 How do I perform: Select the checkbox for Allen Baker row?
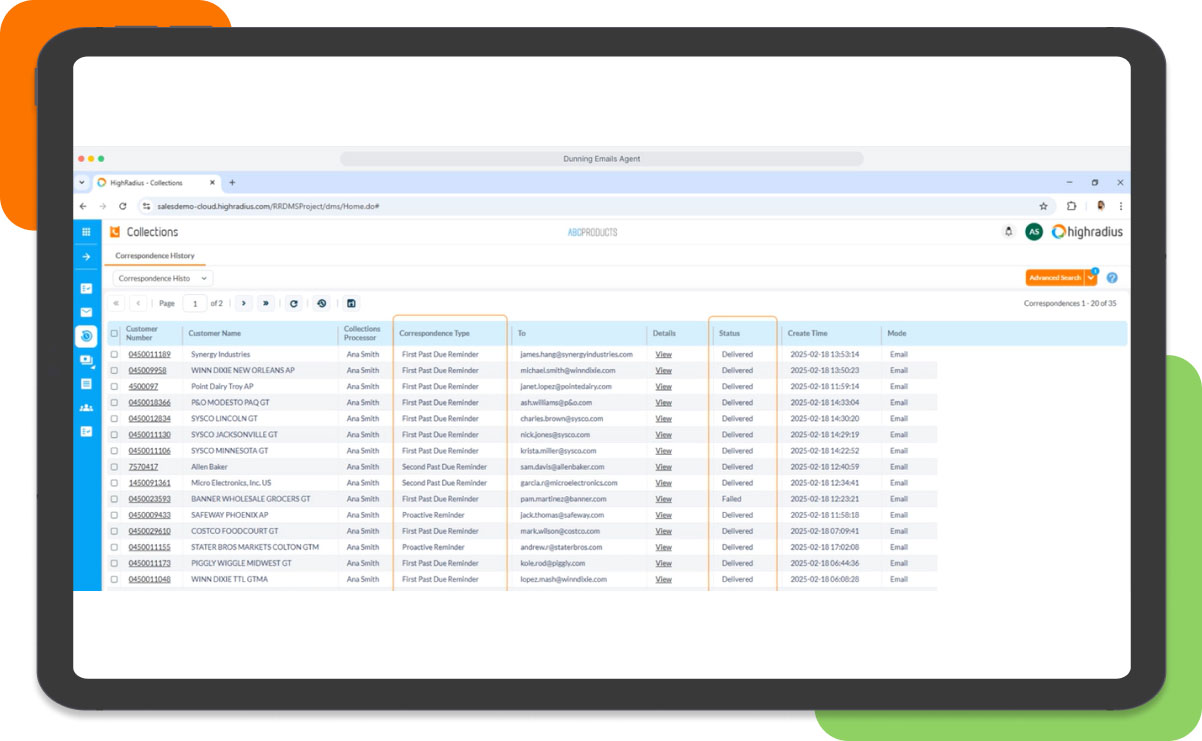[x=114, y=467]
